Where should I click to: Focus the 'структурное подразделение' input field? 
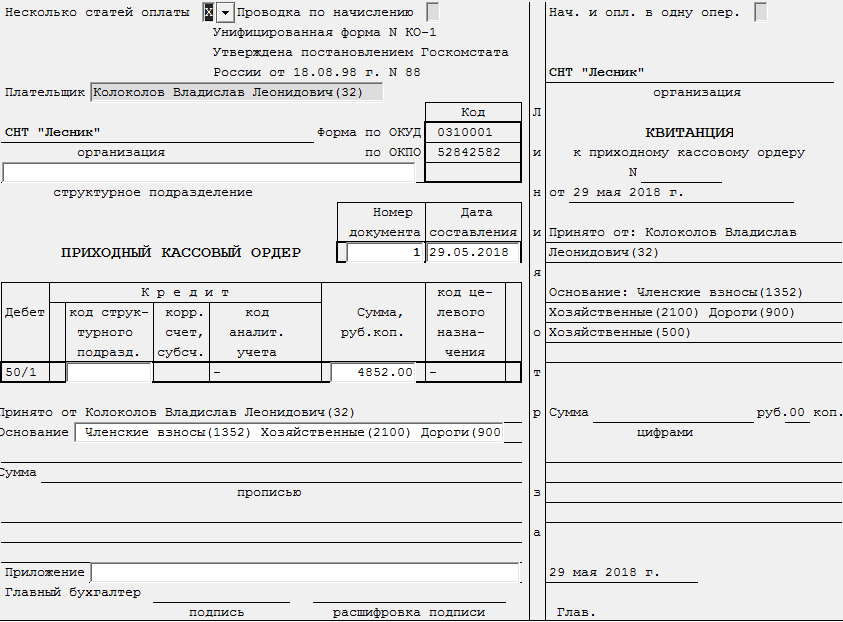click(x=208, y=173)
